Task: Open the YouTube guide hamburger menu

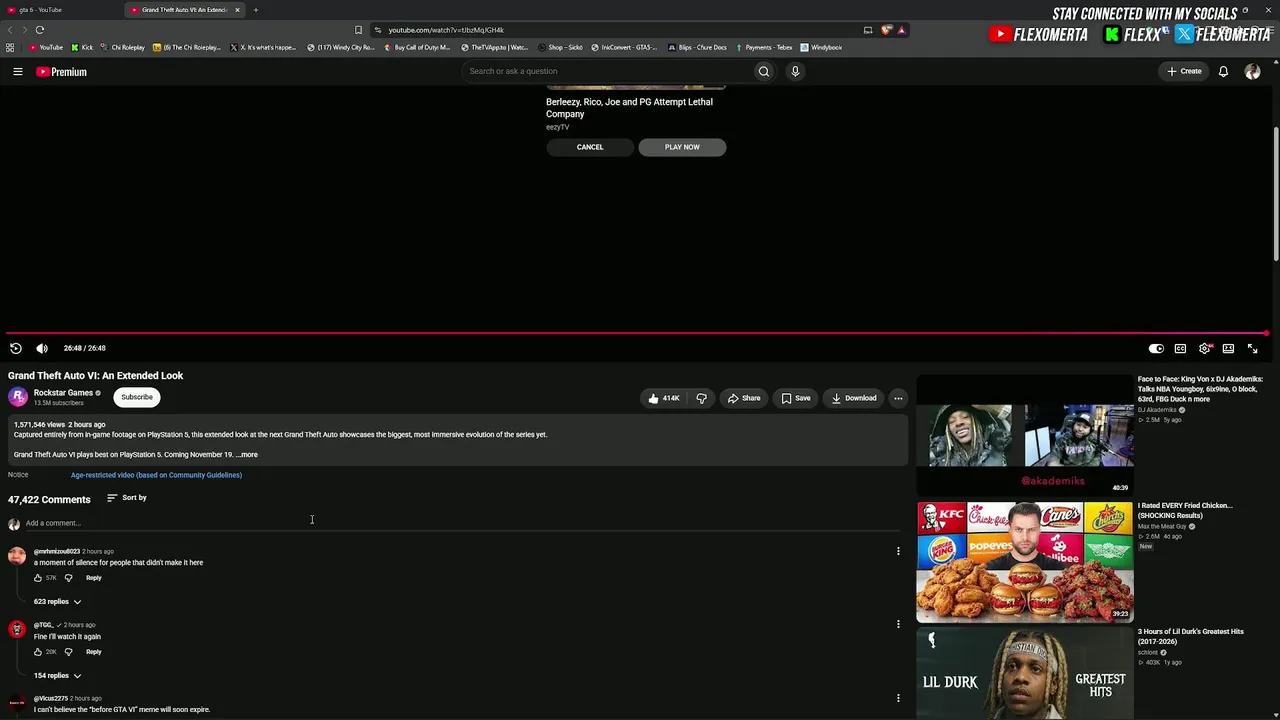Action: coord(17,72)
